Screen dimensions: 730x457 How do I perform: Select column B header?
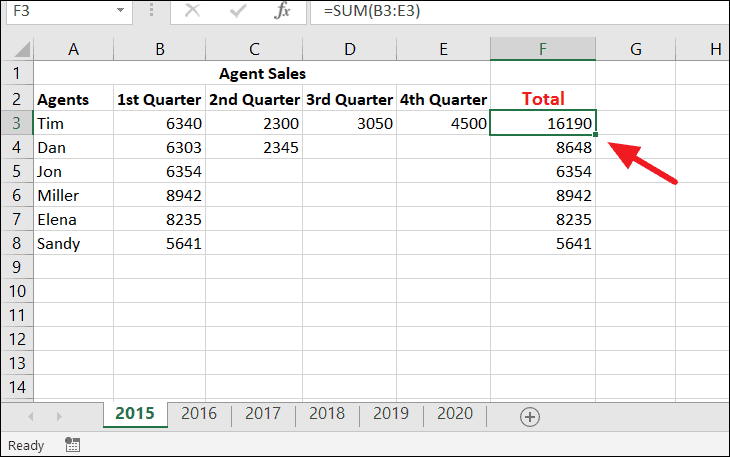[x=160, y=49]
